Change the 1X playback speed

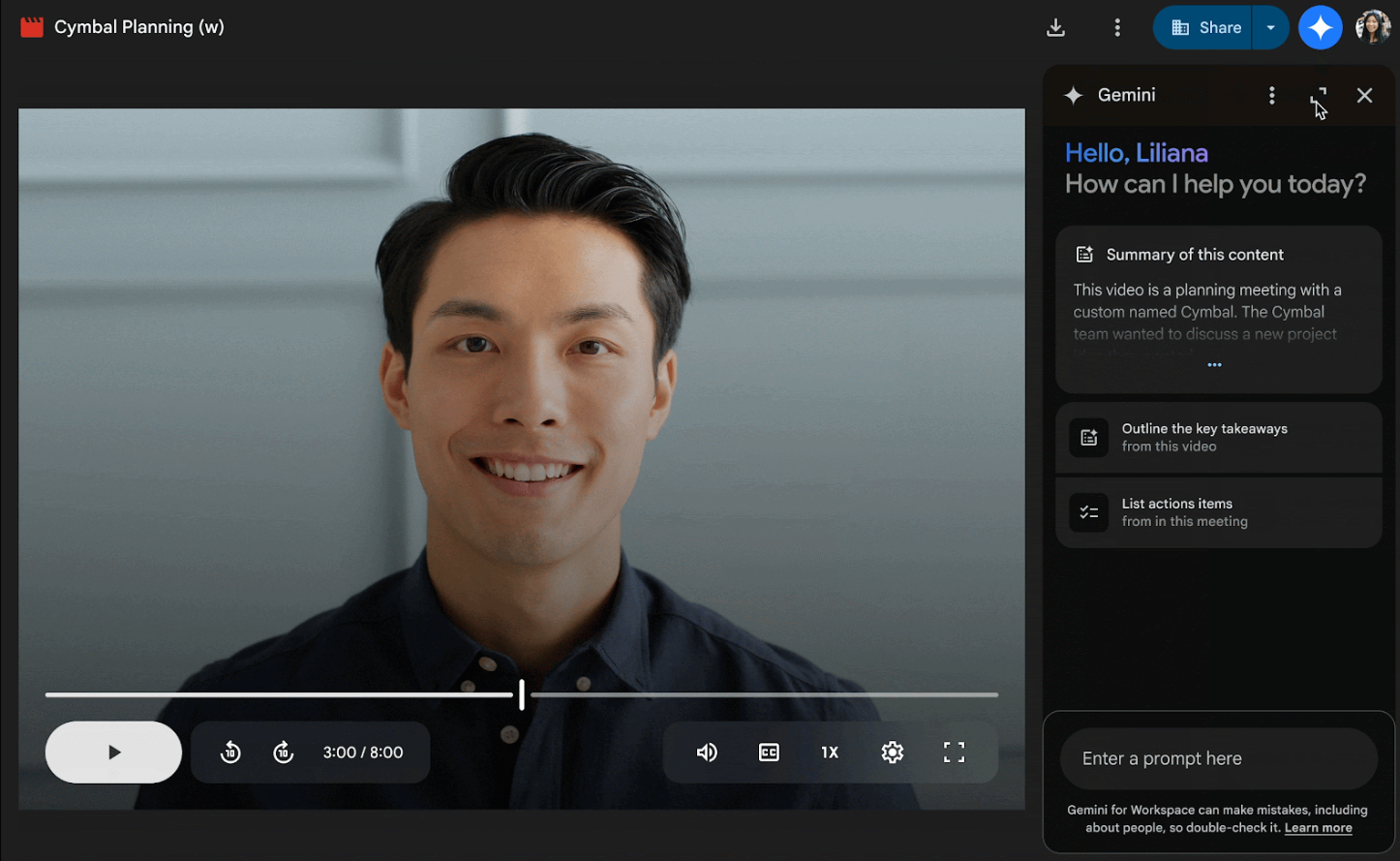[x=830, y=752]
